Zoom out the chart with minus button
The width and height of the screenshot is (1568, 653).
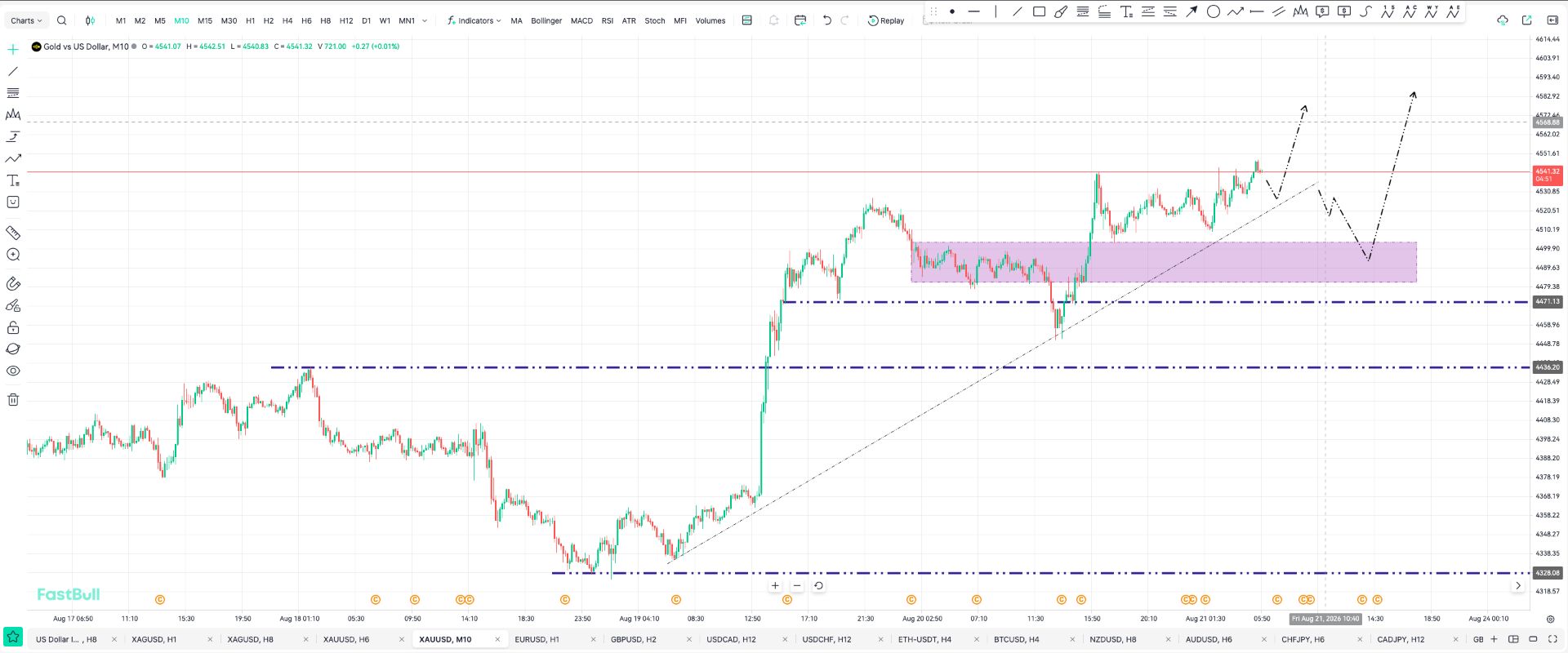(797, 585)
